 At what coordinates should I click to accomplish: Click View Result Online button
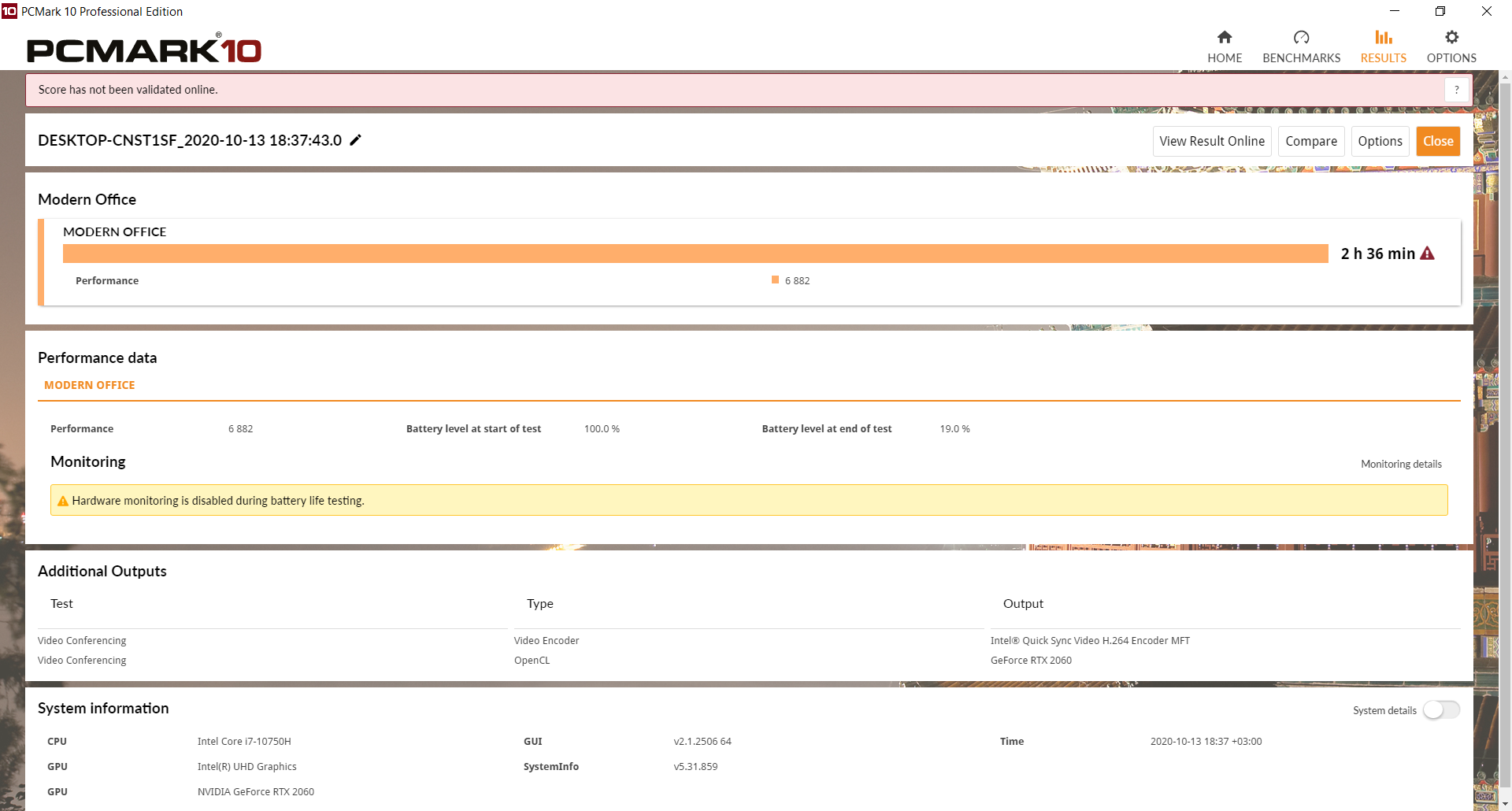(1212, 141)
